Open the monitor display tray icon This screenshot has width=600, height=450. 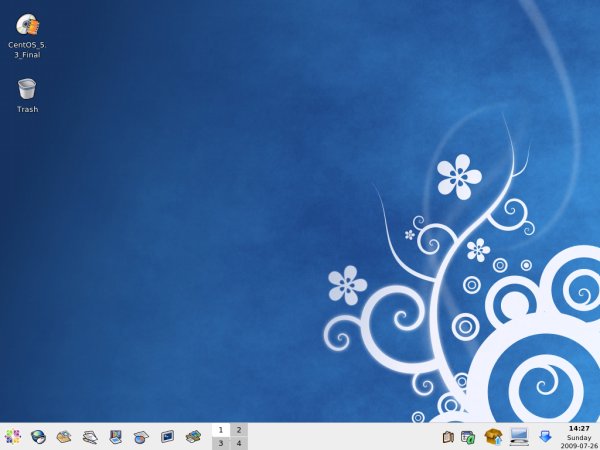[519, 437]
